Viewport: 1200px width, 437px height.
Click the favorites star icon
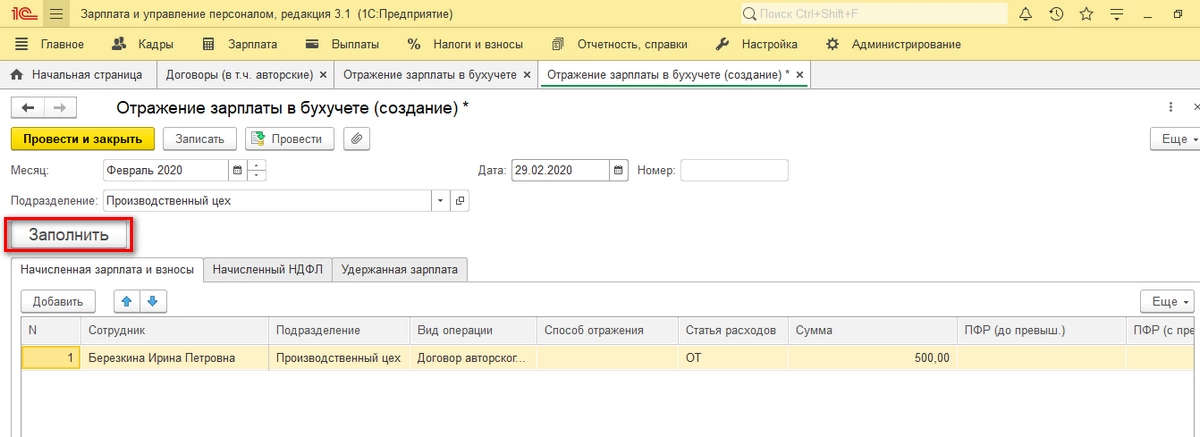pyautogui.click(x=1086, y=15)
